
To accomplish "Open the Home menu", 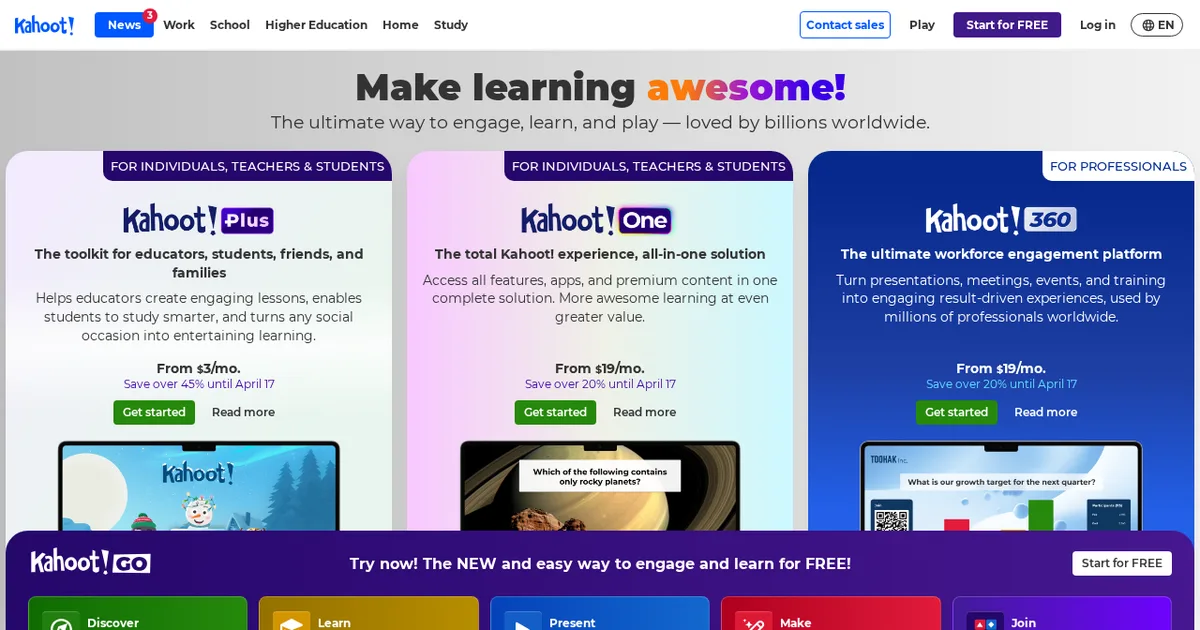I will pyautogui.click(x=400, y=25).
